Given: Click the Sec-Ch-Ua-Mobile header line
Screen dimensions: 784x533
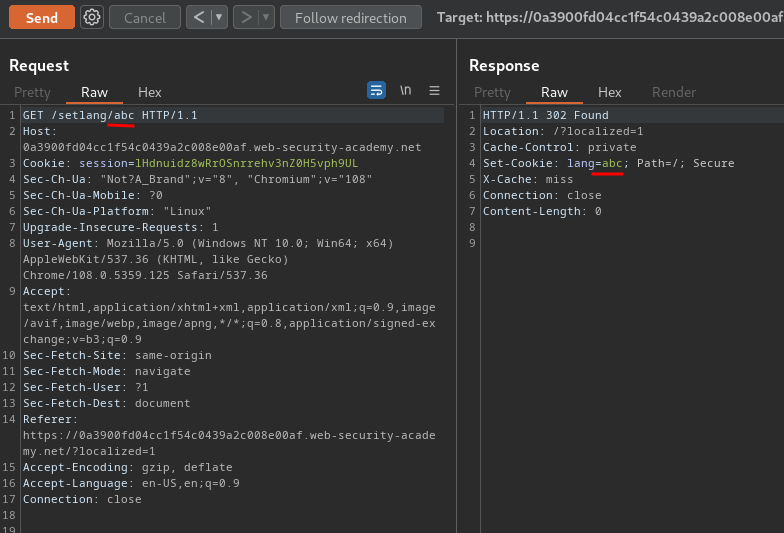Looking at the screenshot, I should 92,196.
